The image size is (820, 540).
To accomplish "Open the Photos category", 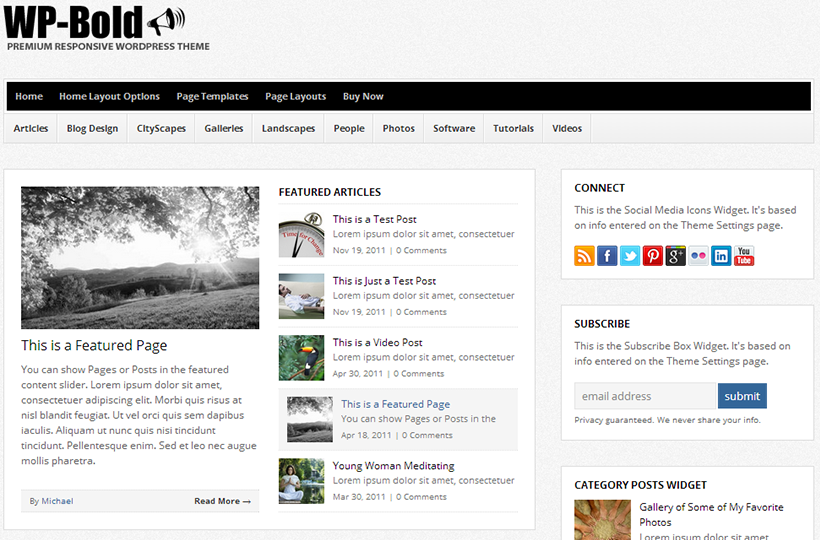I will click(x=398, y=128).
